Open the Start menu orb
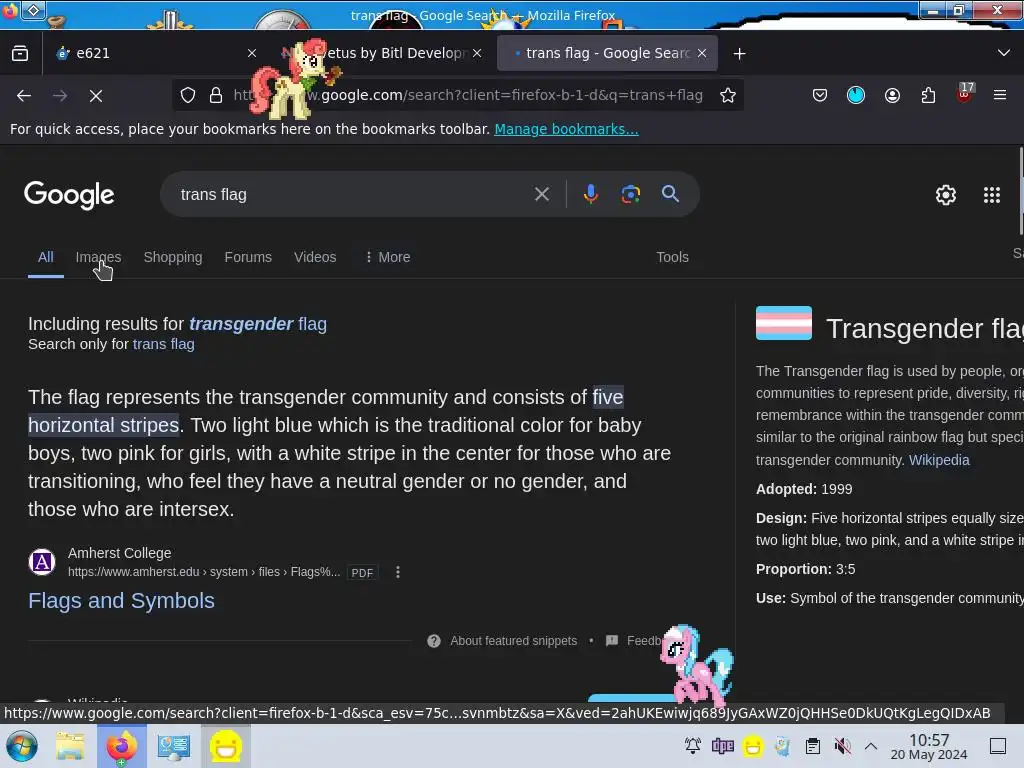The width and height of the screenshot is (1024, 768). point(22,746)
